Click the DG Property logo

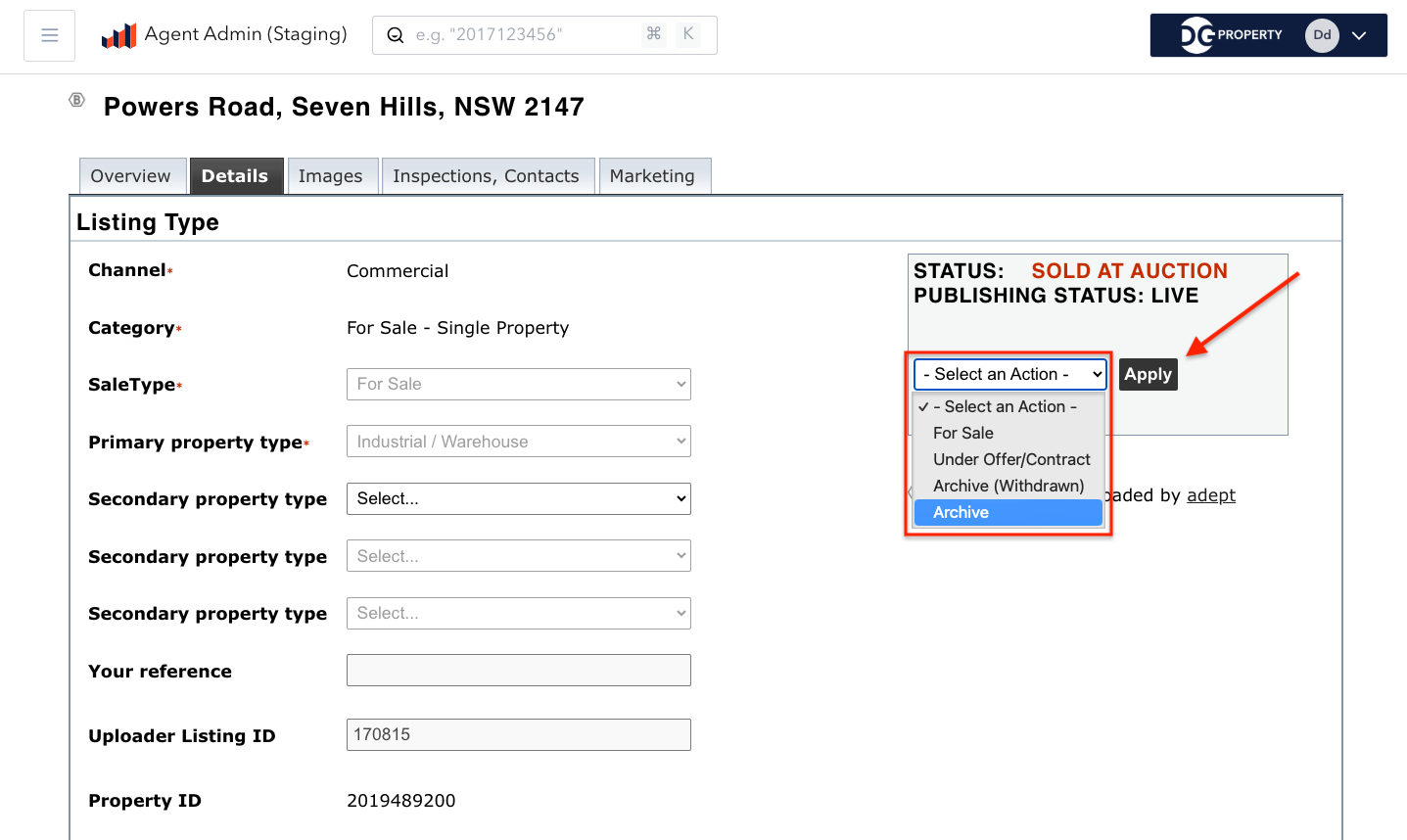coord(1231,35)
